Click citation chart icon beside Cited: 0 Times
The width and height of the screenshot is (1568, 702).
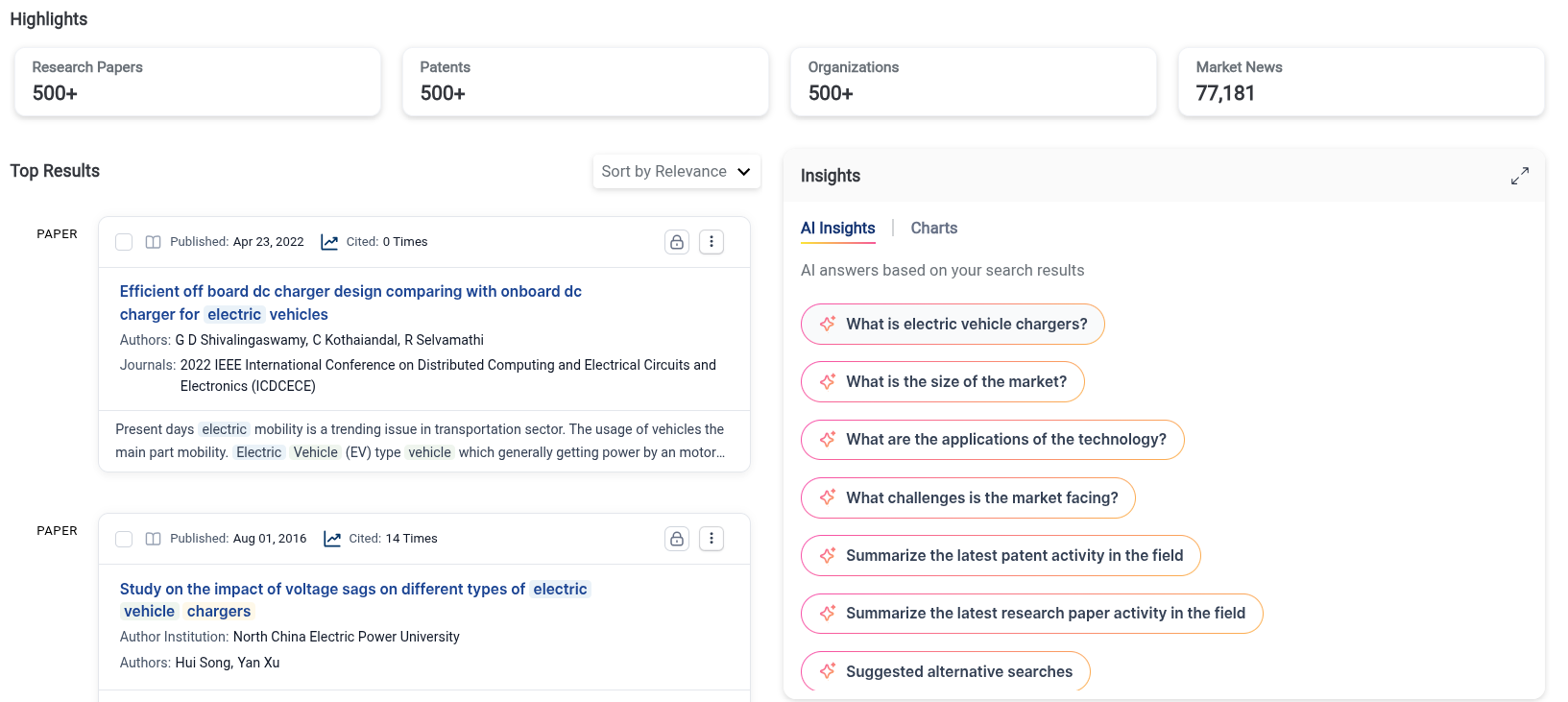(x=329, y=242)
